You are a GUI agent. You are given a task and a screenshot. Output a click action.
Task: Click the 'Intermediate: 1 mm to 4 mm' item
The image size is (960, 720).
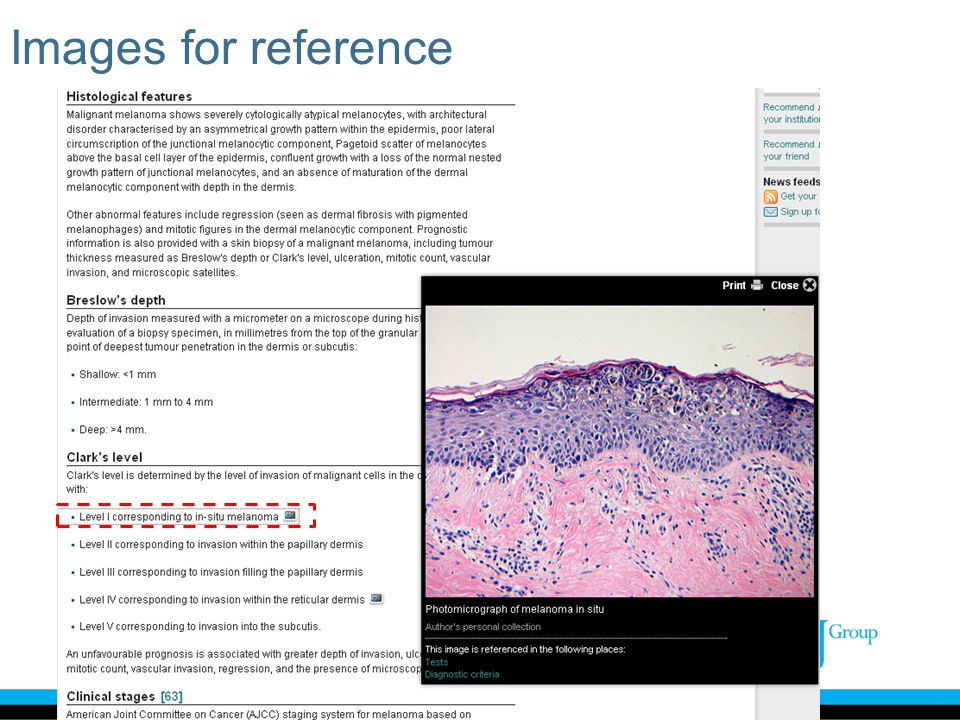(x=146, y=402)
